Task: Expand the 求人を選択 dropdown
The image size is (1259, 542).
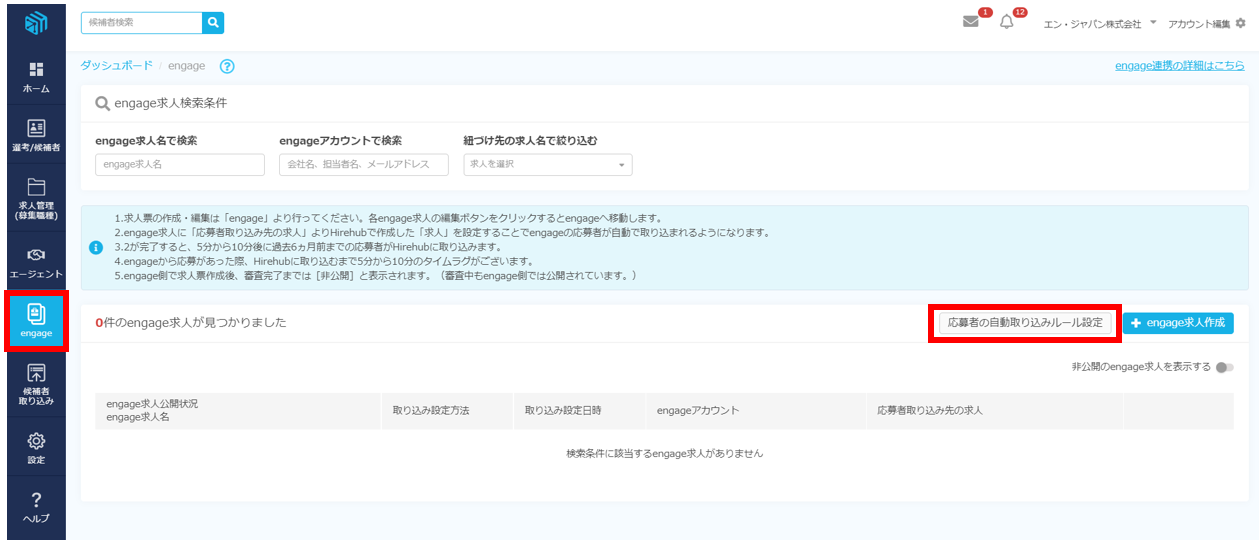Action: coord(547,164)
